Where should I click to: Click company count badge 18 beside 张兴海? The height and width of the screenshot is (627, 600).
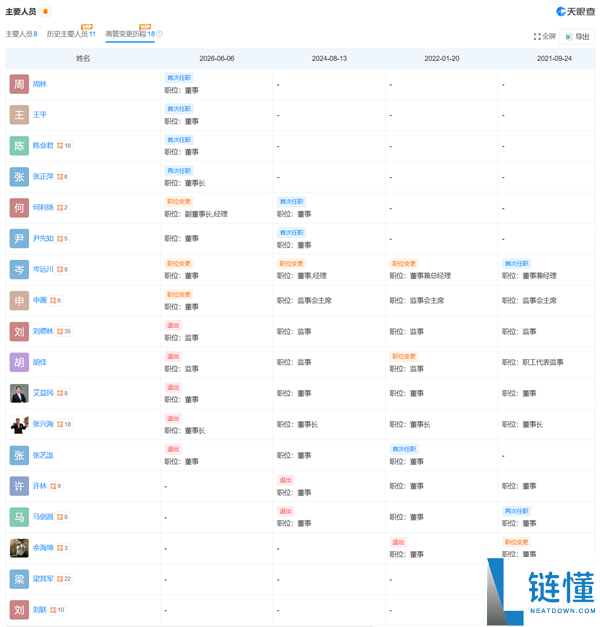64,424
